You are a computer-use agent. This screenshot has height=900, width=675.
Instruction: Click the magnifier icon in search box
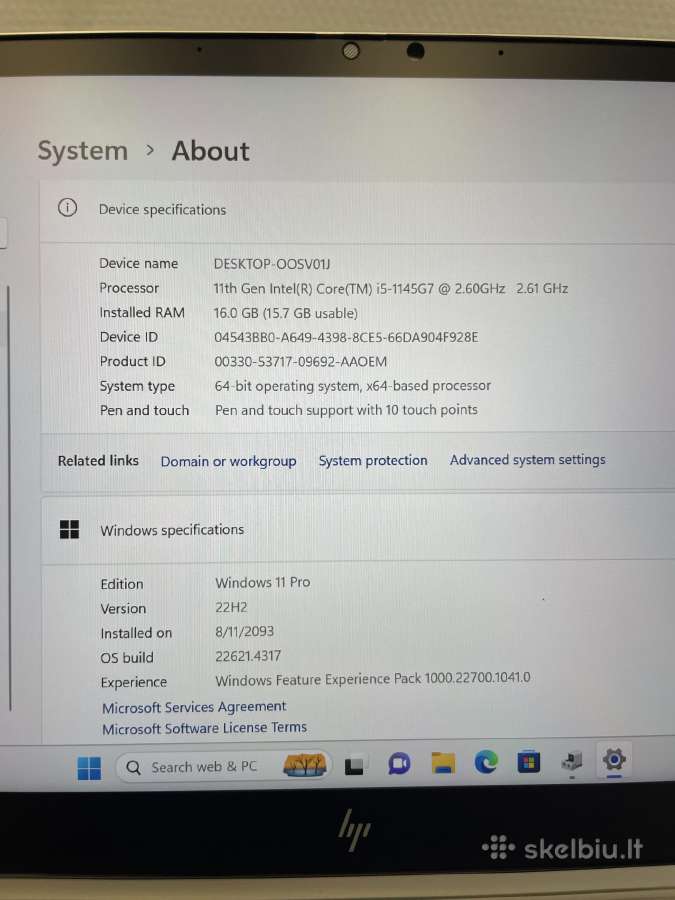click(x=133, y=768)
